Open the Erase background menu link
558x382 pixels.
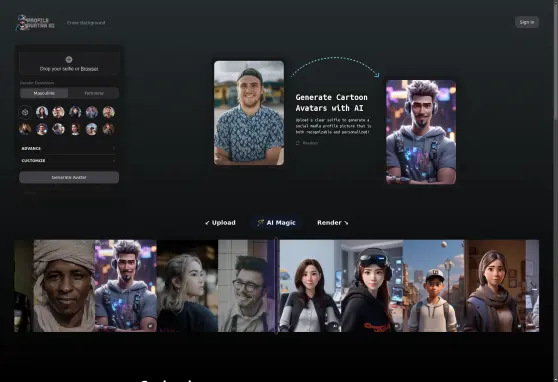(x=86, y=23)
